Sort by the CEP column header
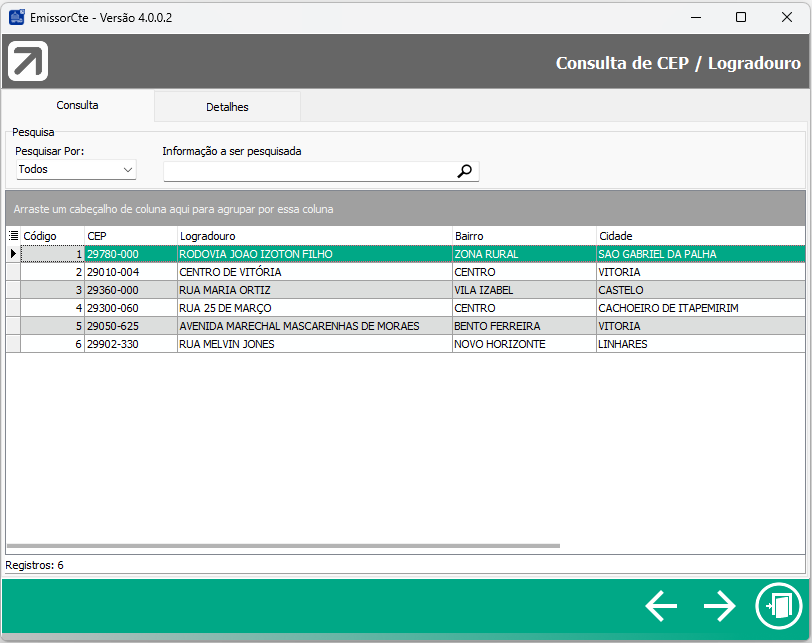 [x=130, y=236]
